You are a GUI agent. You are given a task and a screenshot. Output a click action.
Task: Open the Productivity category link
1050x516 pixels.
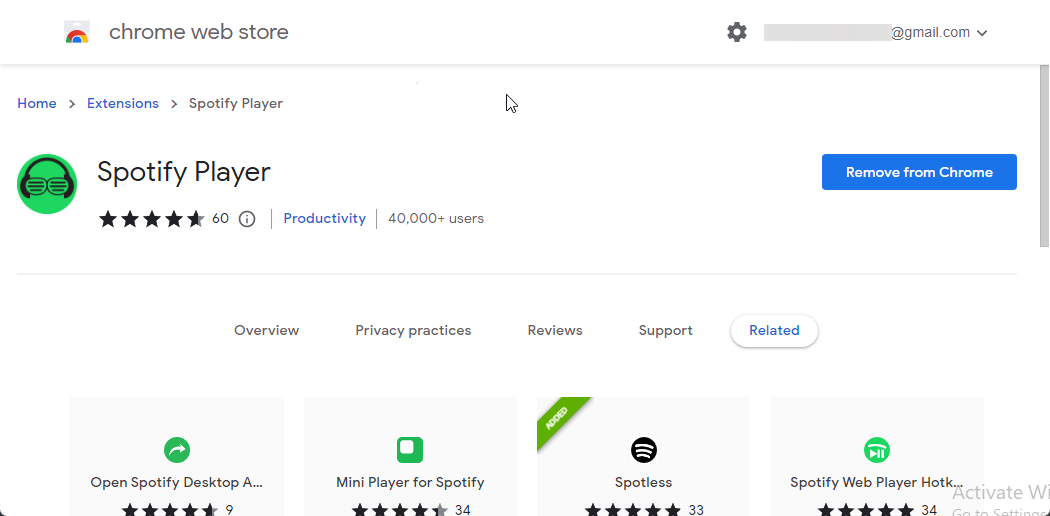pyautogui.click(x=325, y=218)
